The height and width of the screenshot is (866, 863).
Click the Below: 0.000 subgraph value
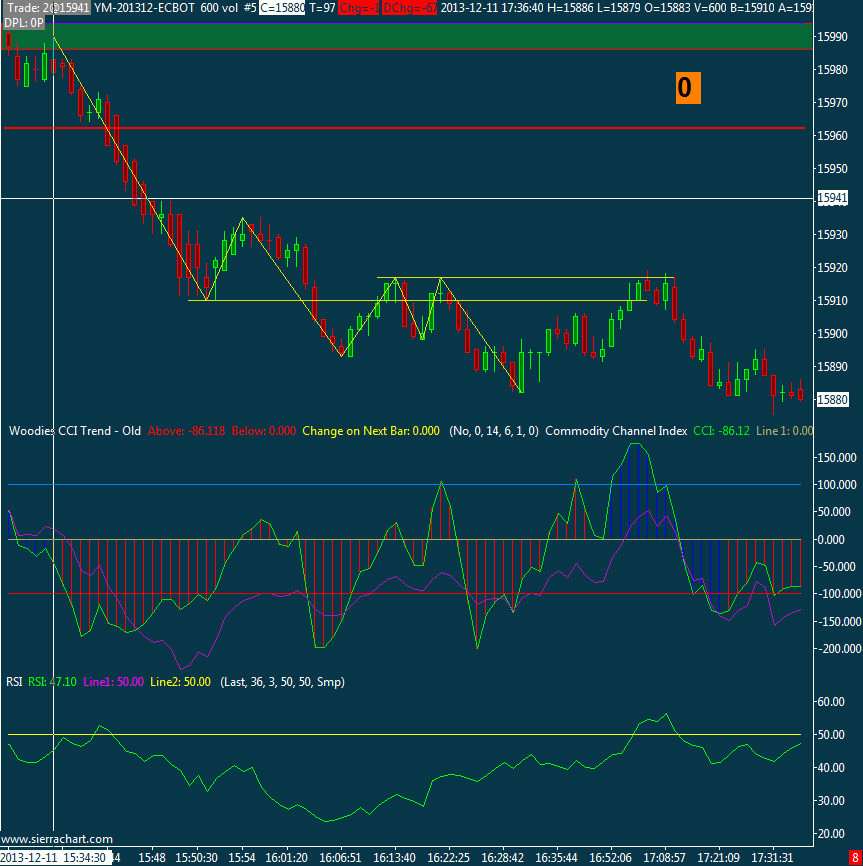click(263, 431)
